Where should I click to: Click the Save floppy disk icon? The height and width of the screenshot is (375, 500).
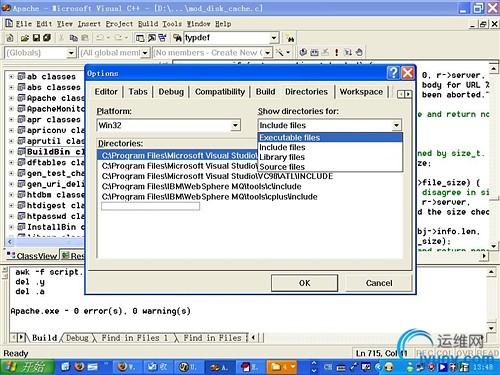(36, 38)
